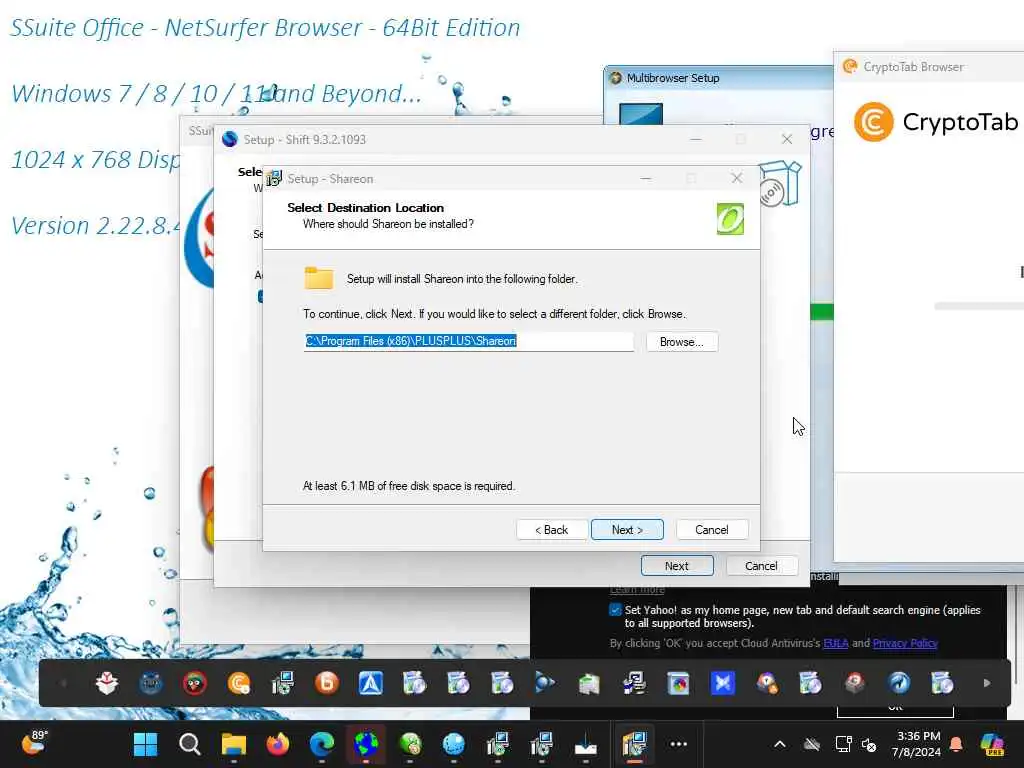Open taskbar Search
This screenshot has width=1024, height=768.
click(x=189, y=744)
